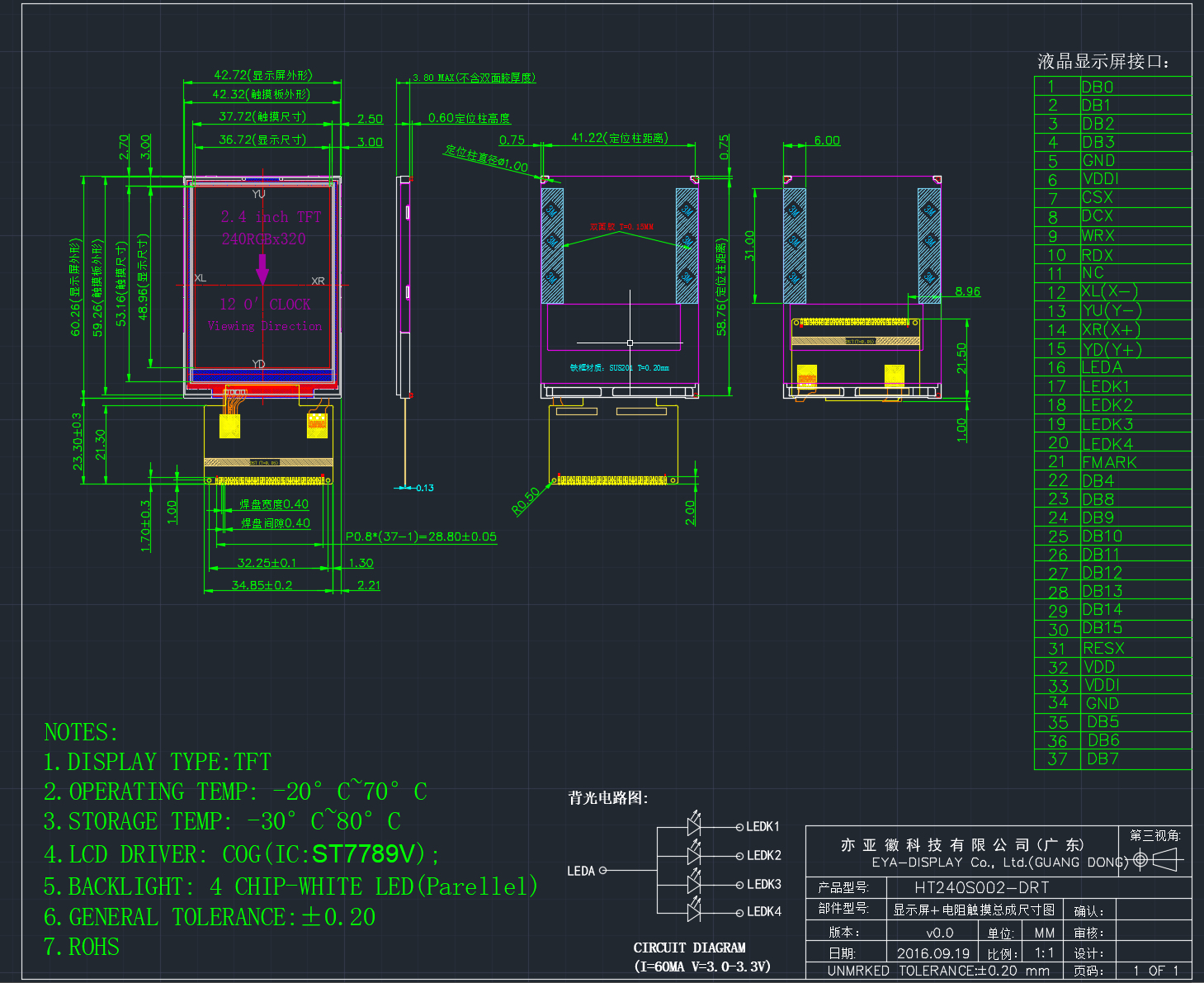
Task: Click the R0.50 corner radius label
Action: tap(526, 501)
